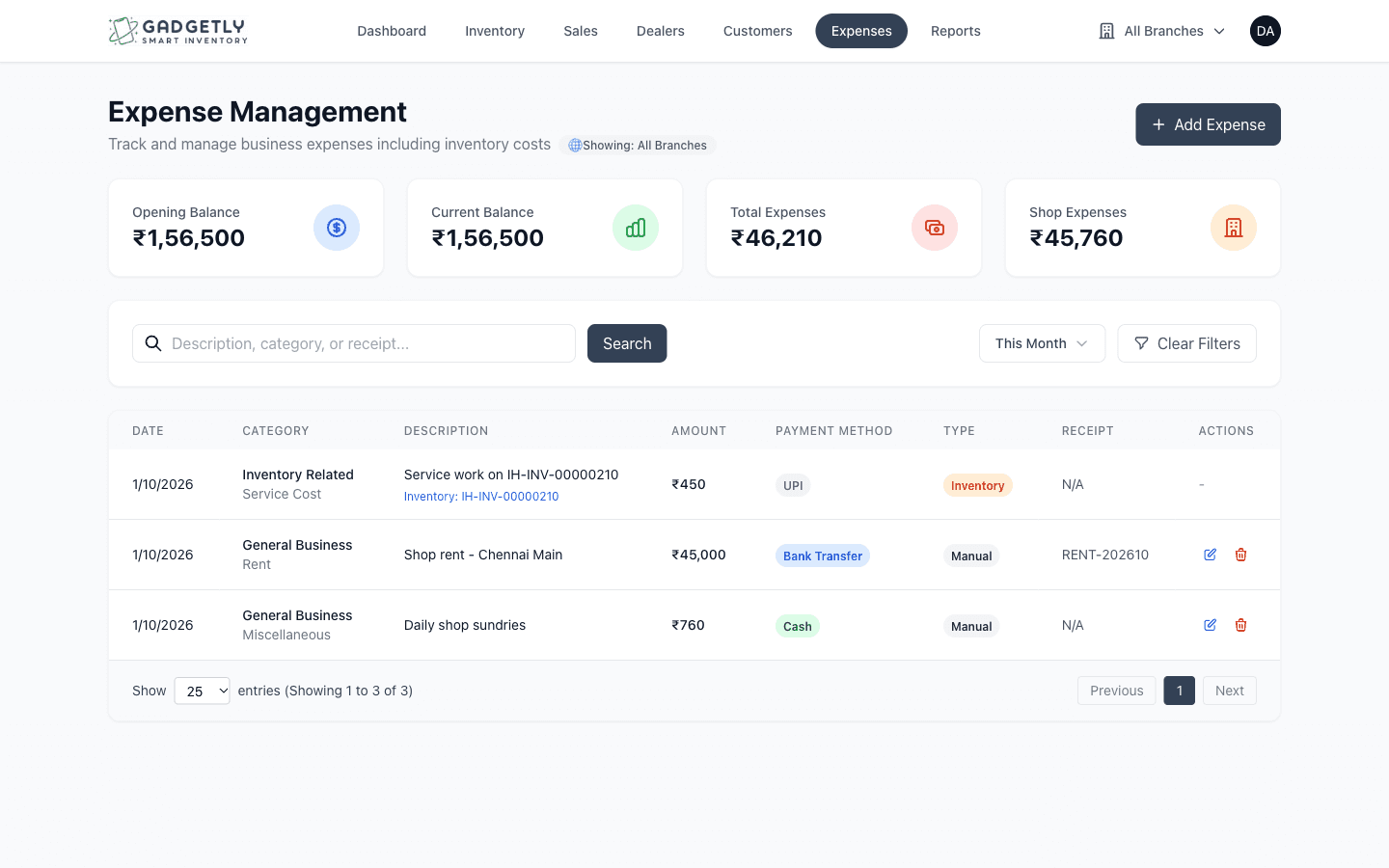Click the orange Inventory type badge
This screenshot has height=868, width=1389.
pos(977,485)
